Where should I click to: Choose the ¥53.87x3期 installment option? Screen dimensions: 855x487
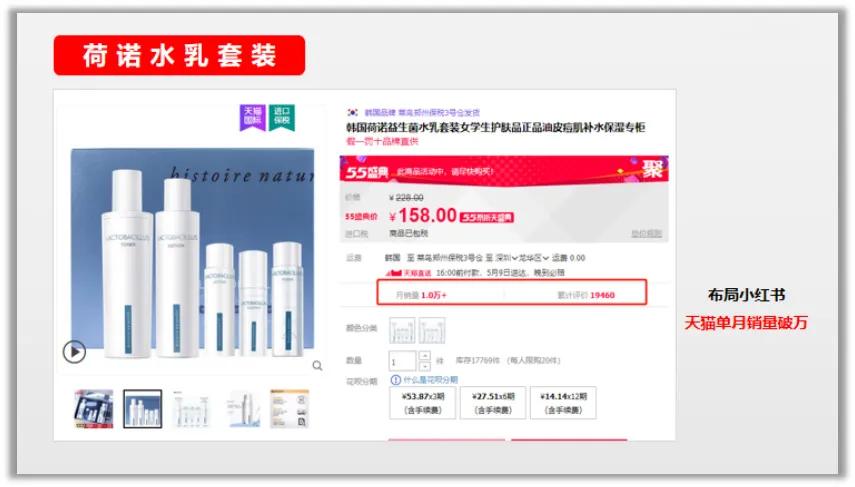click(423, 403)
